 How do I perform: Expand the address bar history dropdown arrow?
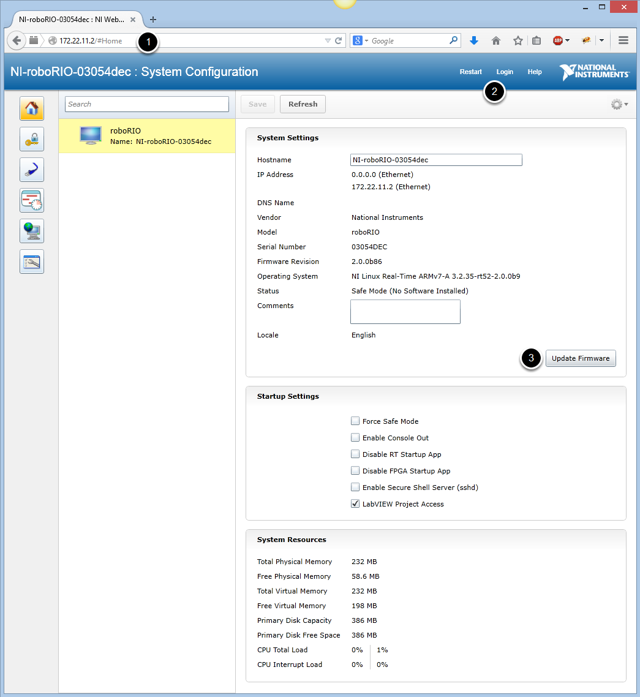(328, 40)
